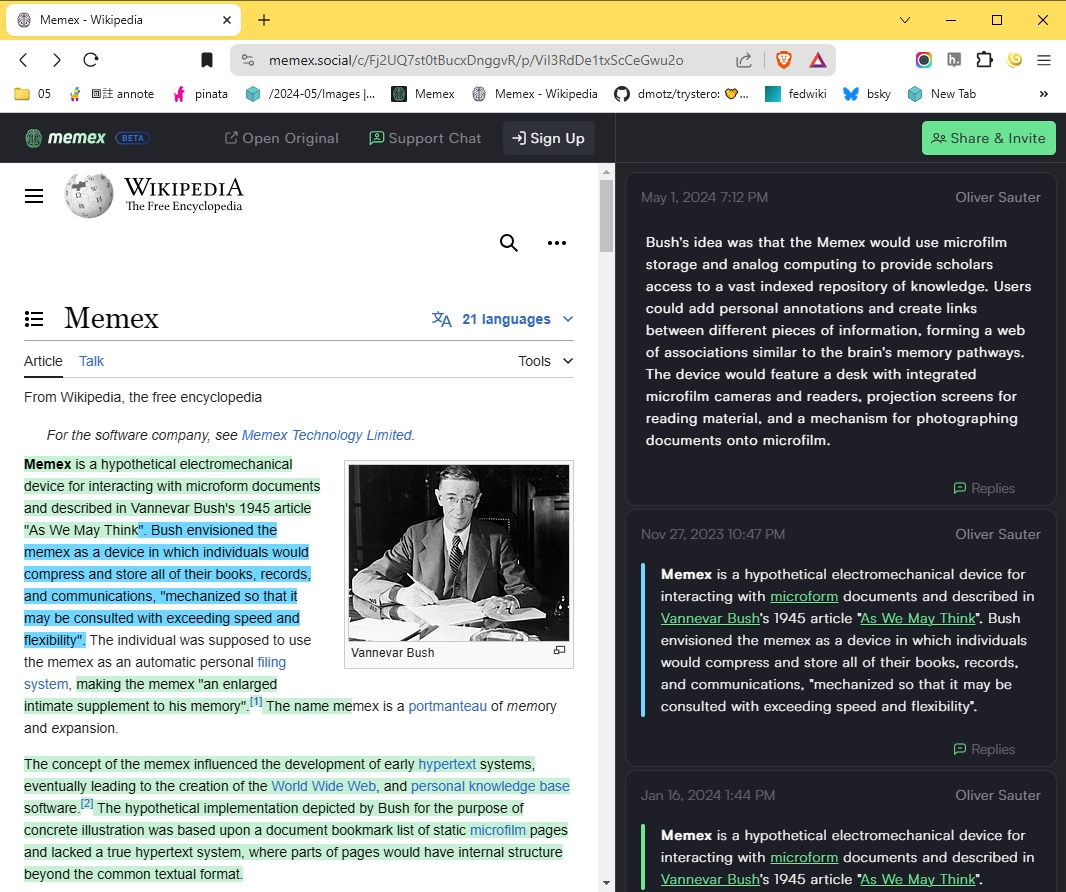Enlarge the Vannevar Bush photo

coord(459,552)
